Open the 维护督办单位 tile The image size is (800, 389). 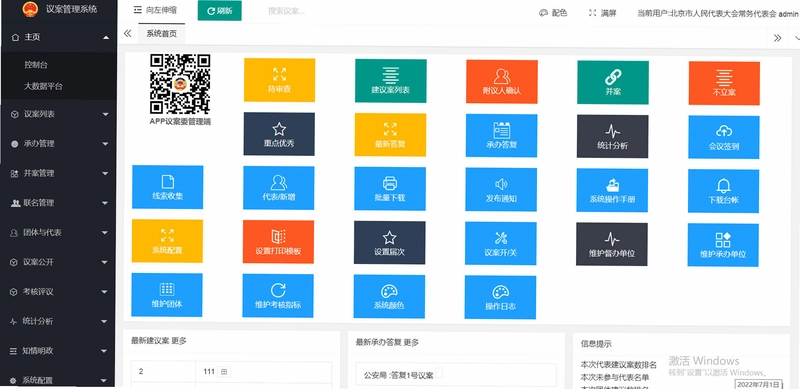pos(612,244)
